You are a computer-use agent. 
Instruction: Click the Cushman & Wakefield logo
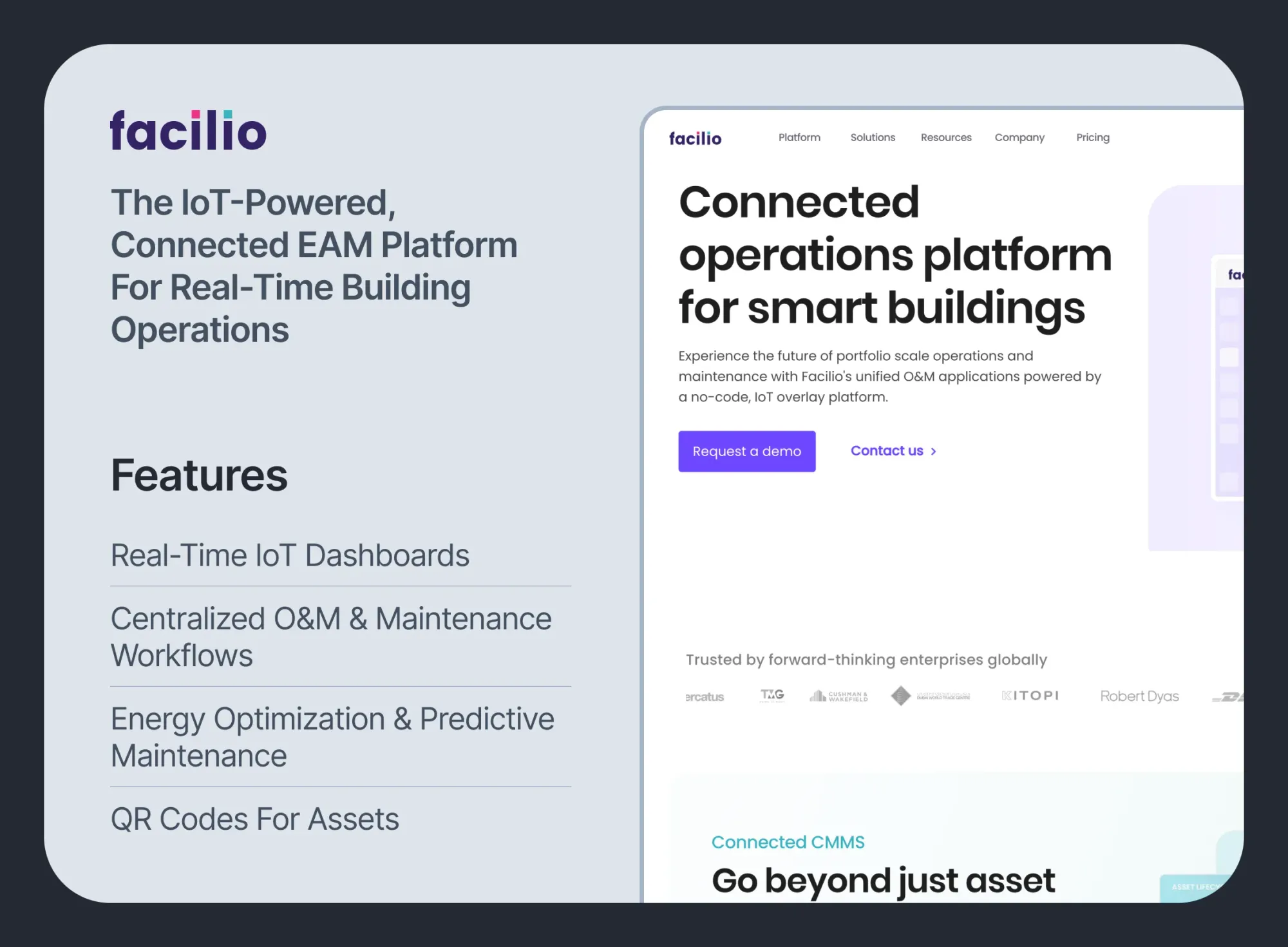point(838,696)
